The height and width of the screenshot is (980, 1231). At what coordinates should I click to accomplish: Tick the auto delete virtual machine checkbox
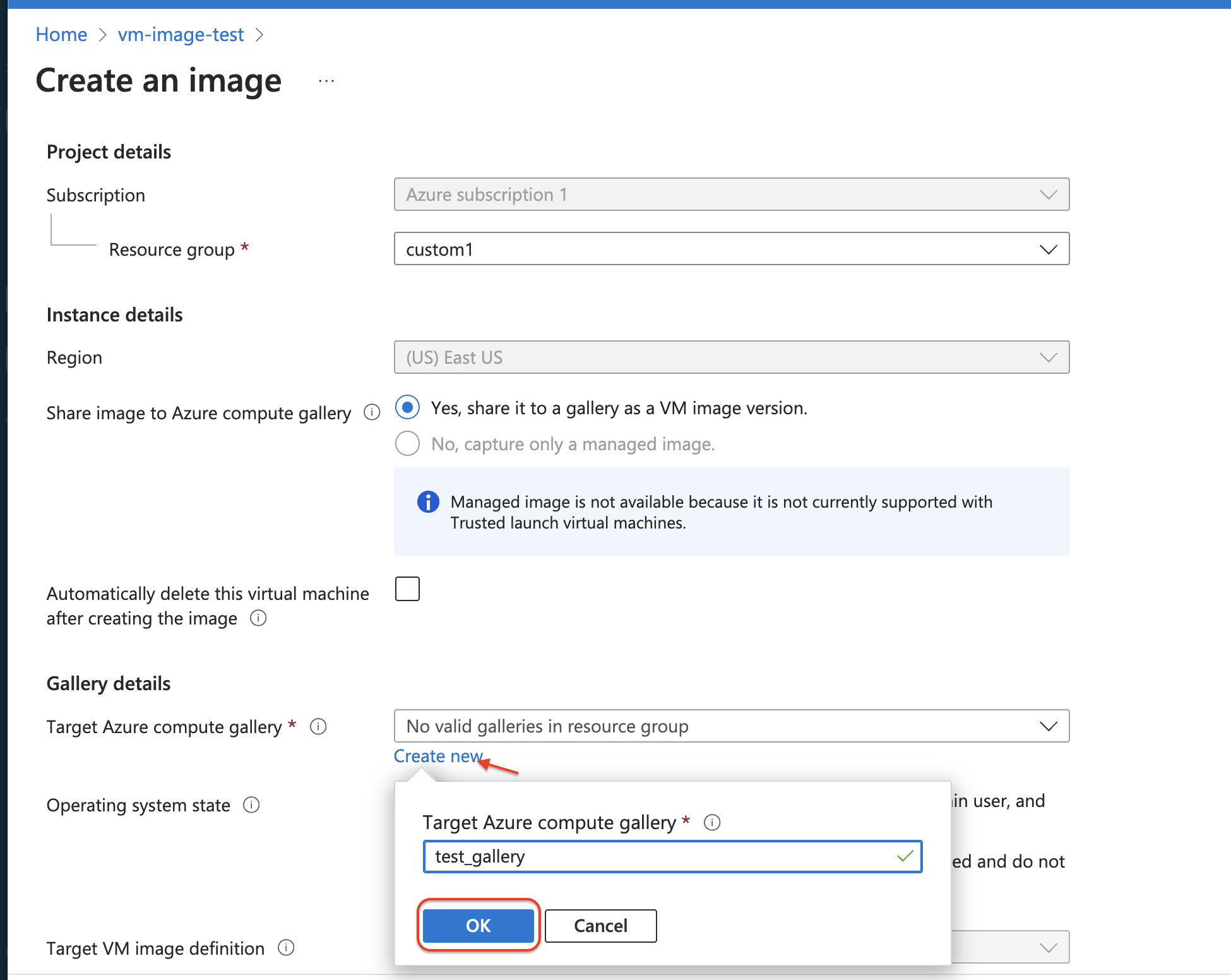(x=407, y=589)
